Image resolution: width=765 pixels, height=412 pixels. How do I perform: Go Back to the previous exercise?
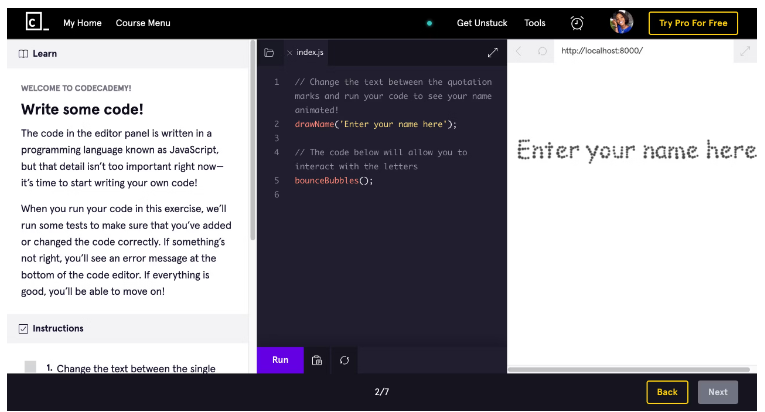(x=667, y=392)
